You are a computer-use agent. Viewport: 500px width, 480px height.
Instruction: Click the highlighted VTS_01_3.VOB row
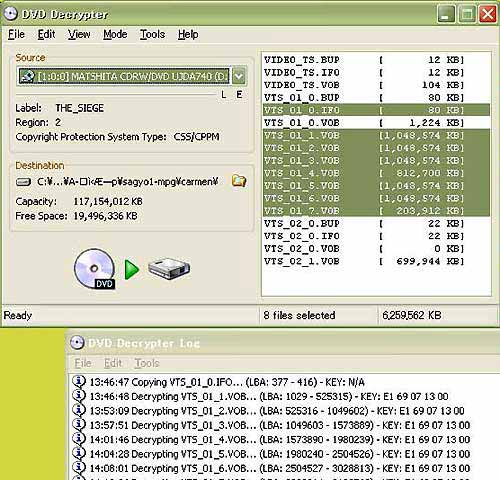pyautogui.click(x=376, y=161)
